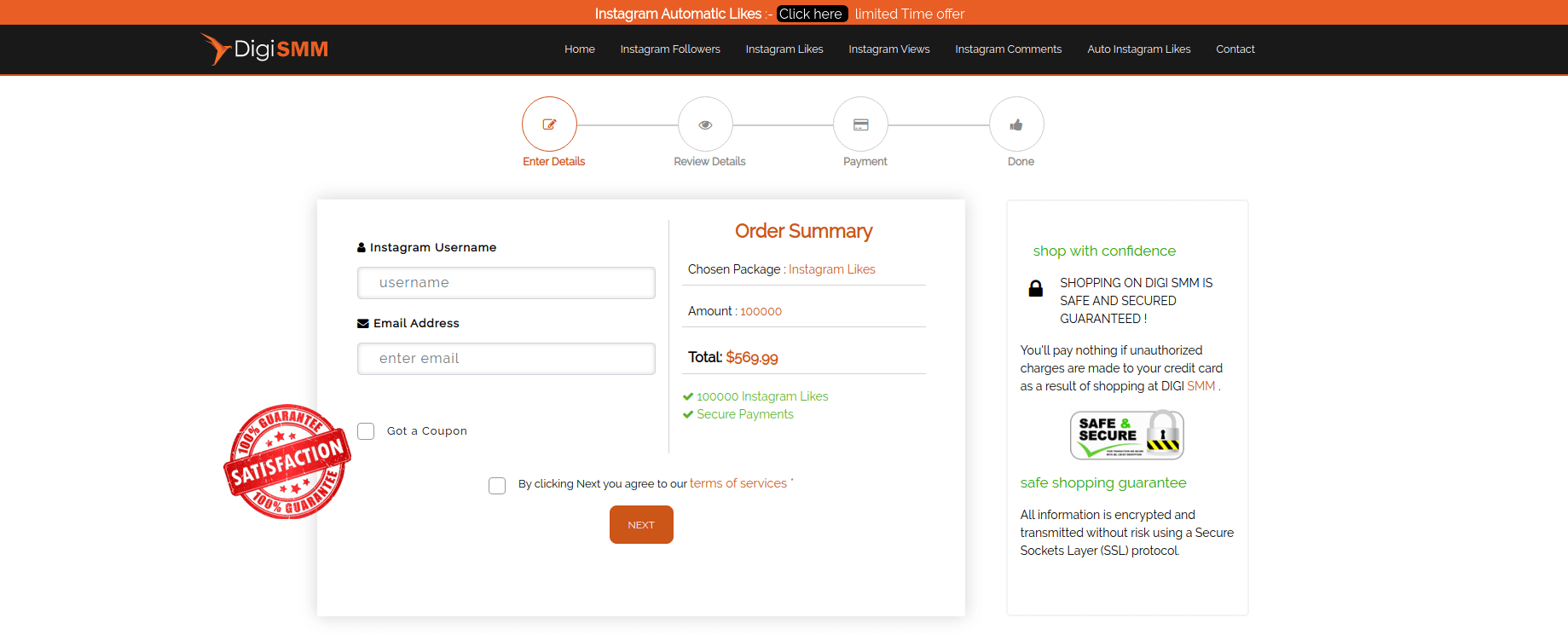Click the Safe & Secure padlock badge

pyautogui.click(x=1127, y=435)
